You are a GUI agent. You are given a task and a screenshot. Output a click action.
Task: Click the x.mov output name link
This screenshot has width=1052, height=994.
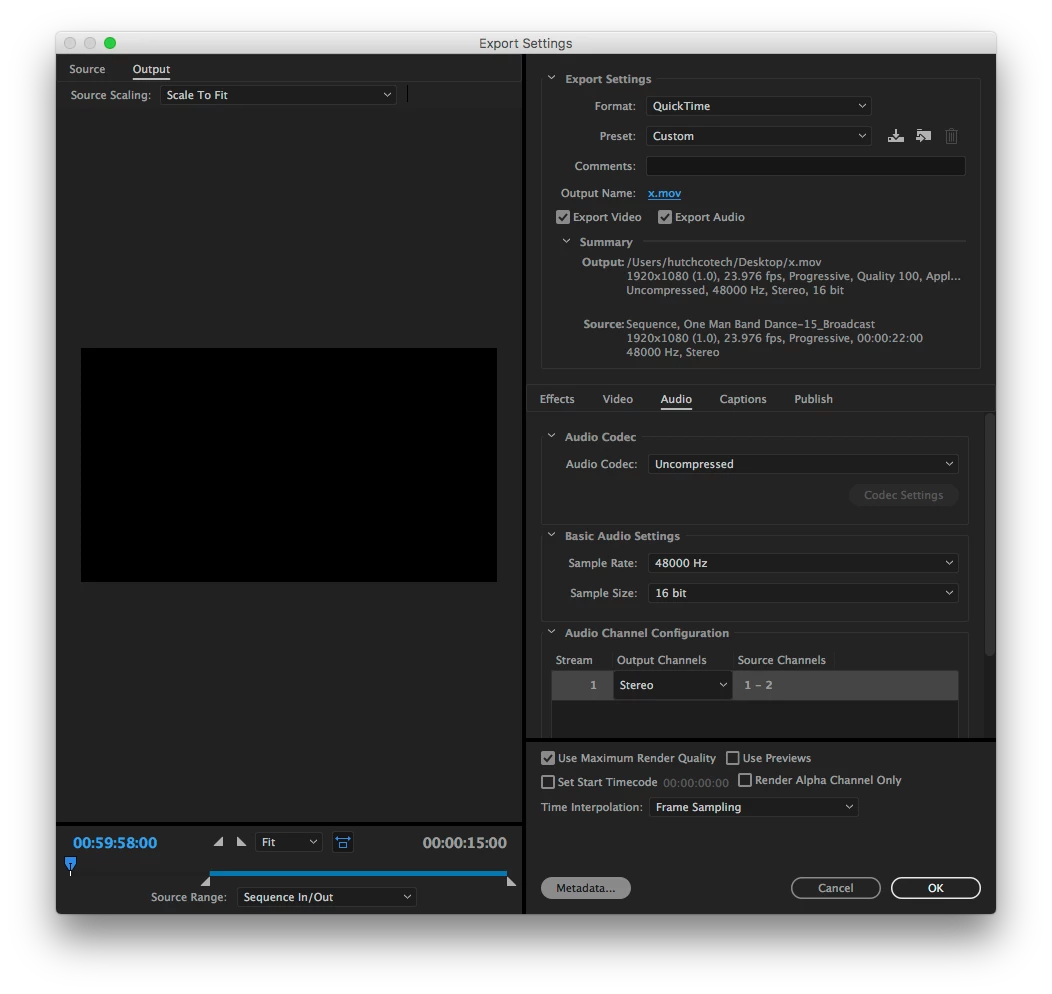(x=664, y=193)
